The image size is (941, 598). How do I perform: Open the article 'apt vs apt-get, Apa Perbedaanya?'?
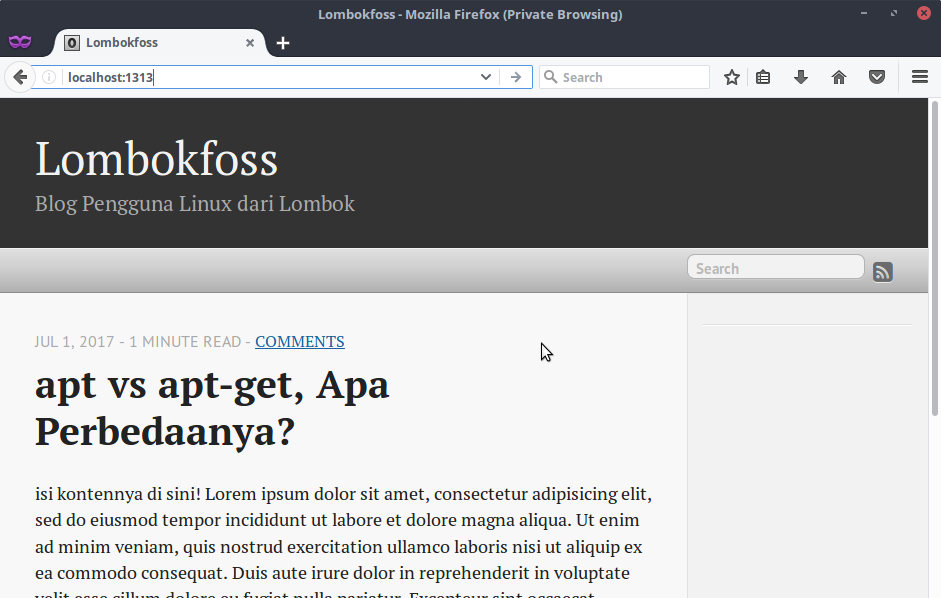[211, 408]
